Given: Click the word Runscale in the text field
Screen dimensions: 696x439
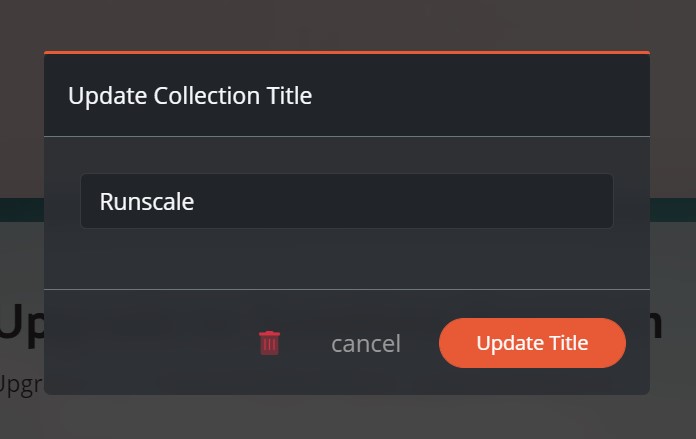Looking at the screenshot, I should (x=147, y=202).
